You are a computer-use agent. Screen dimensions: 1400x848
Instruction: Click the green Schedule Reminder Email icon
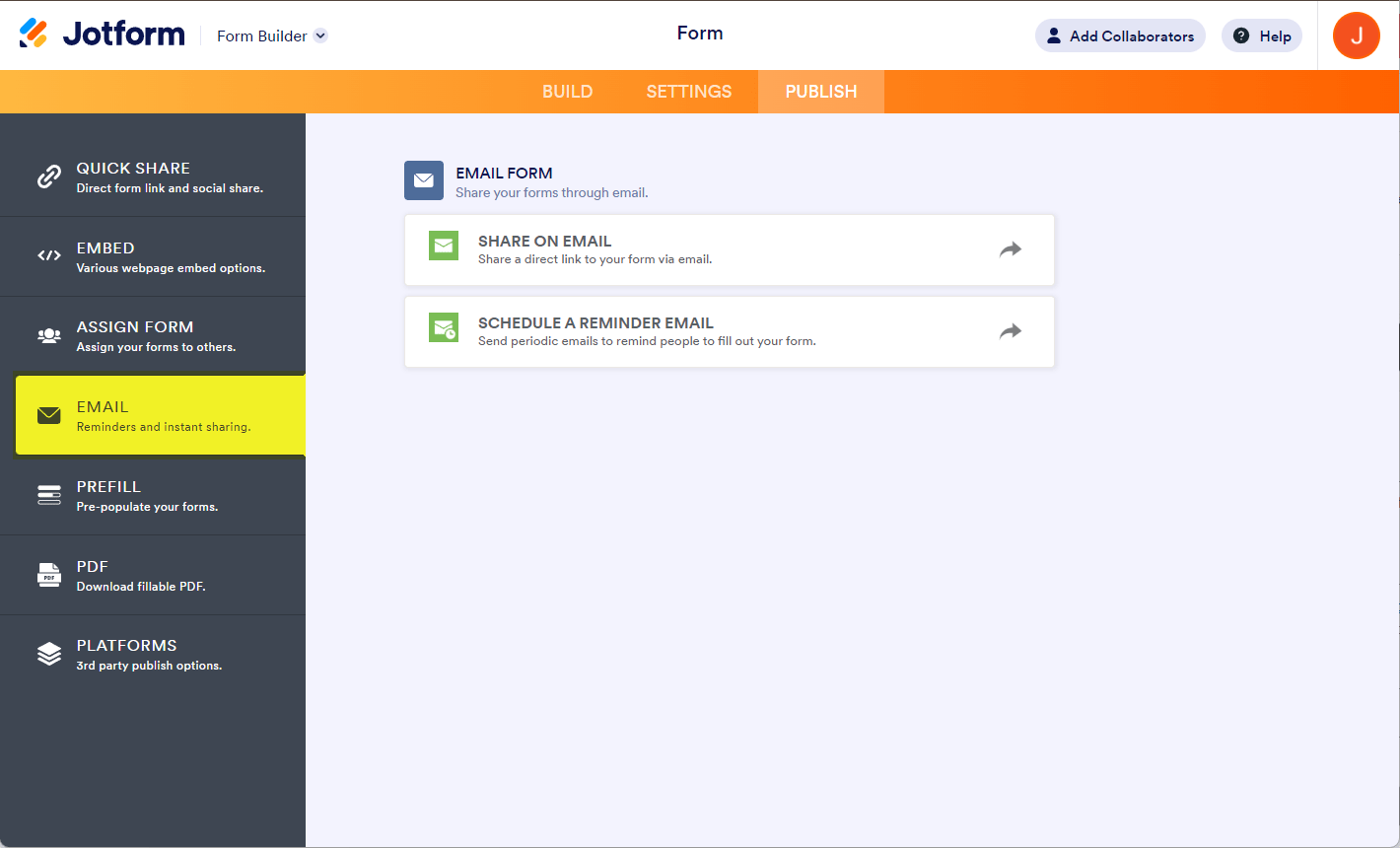coord(444,327)
